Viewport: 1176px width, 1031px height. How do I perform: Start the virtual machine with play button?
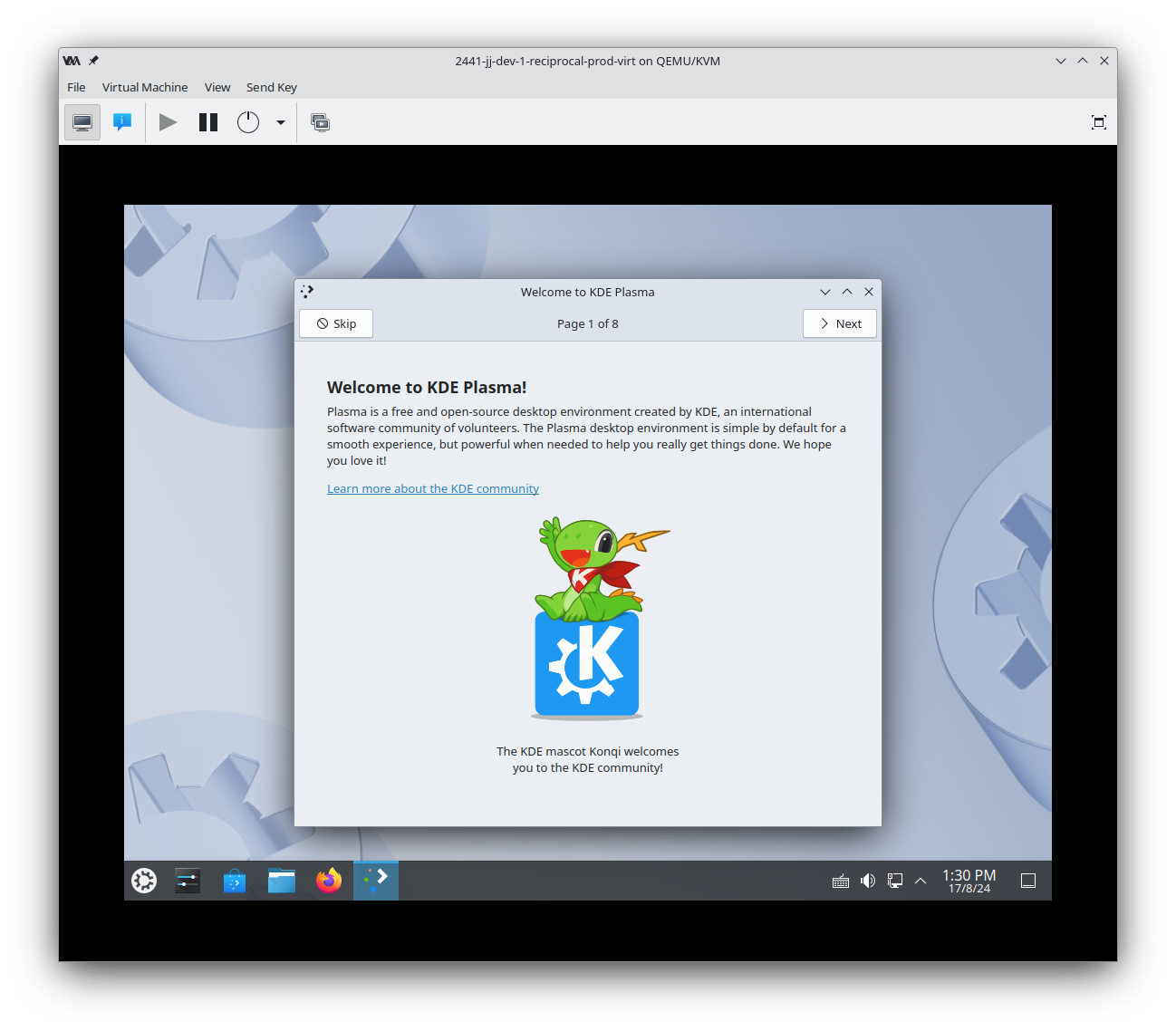pos(168,122)
